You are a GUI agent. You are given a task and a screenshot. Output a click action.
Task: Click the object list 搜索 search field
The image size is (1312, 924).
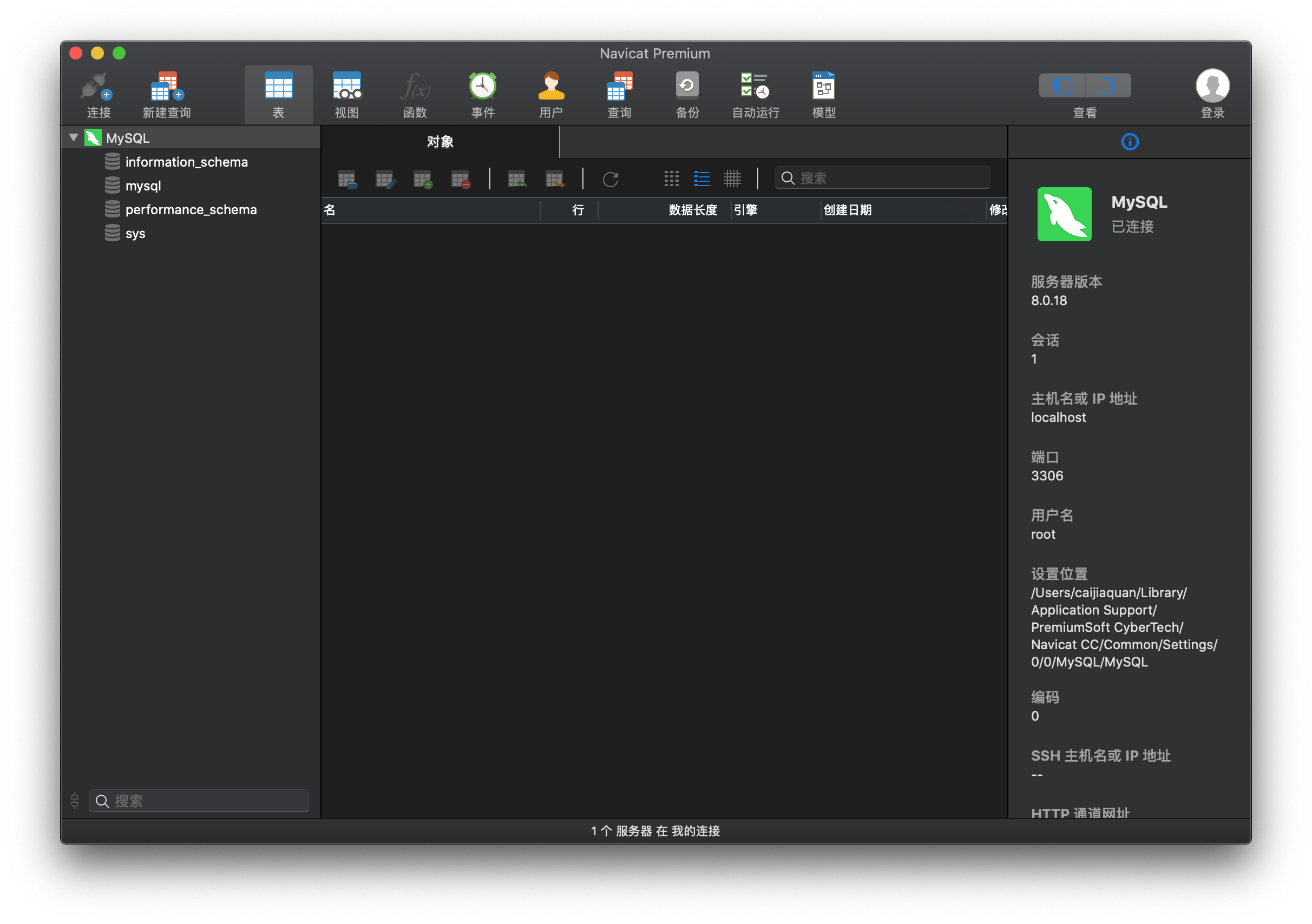[x=883, y=178]
